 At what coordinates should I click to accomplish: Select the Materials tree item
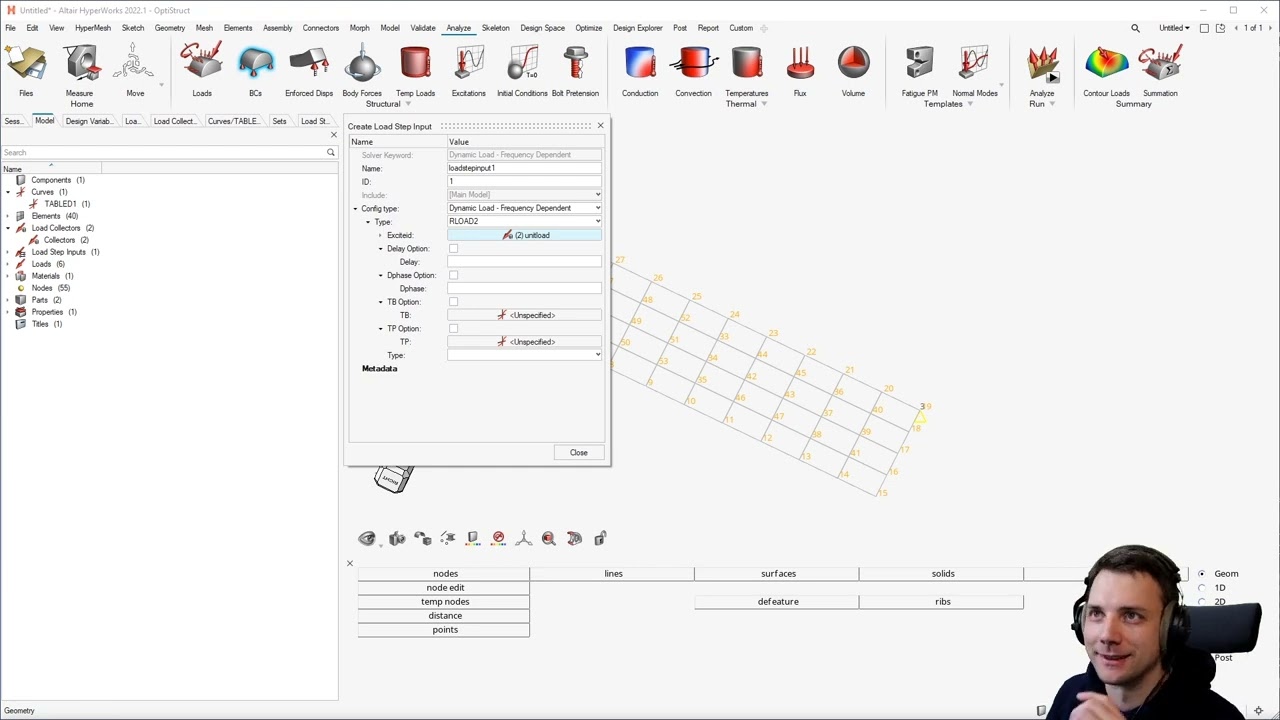[45, 276]
